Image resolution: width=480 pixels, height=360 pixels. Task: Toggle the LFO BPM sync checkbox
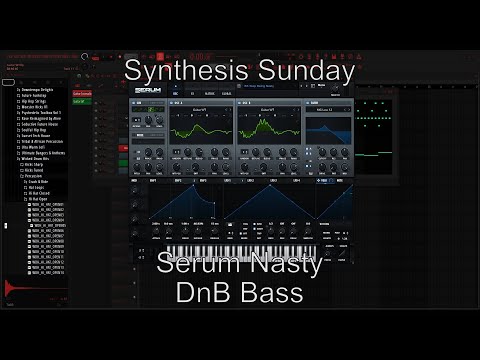(x=255, y=224)
